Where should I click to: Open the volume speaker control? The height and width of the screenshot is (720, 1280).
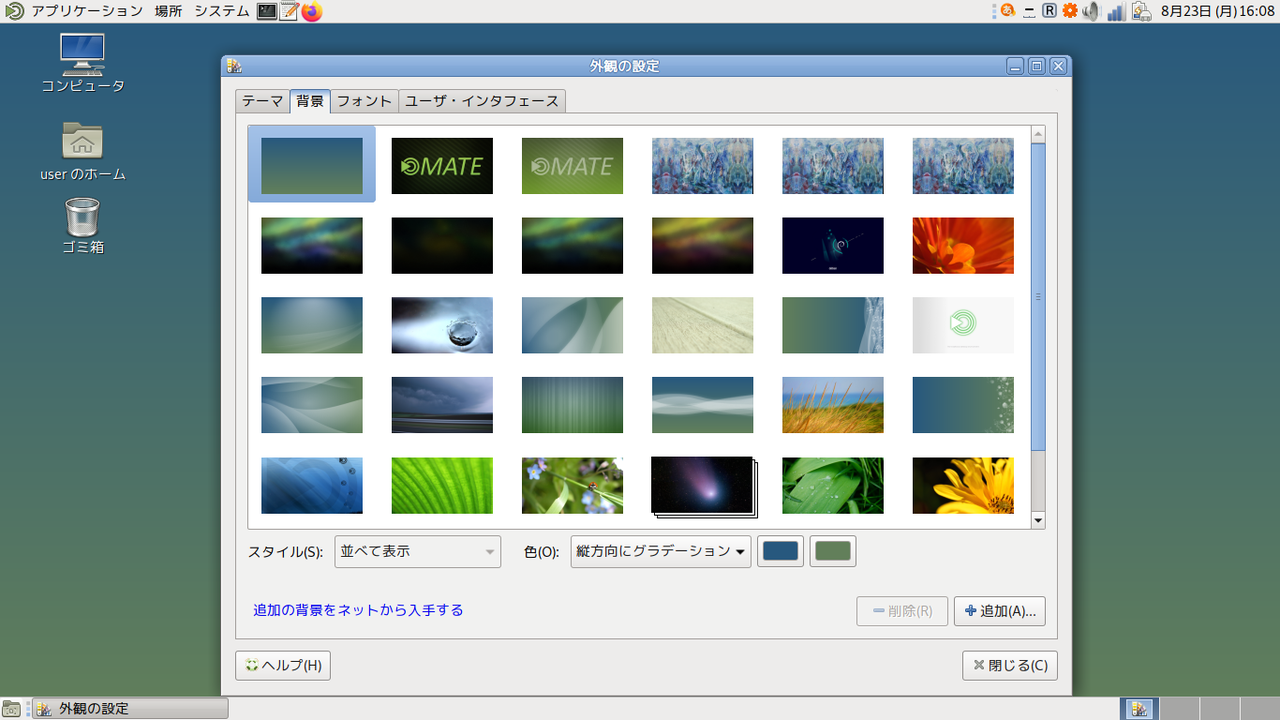point(1091,11)
